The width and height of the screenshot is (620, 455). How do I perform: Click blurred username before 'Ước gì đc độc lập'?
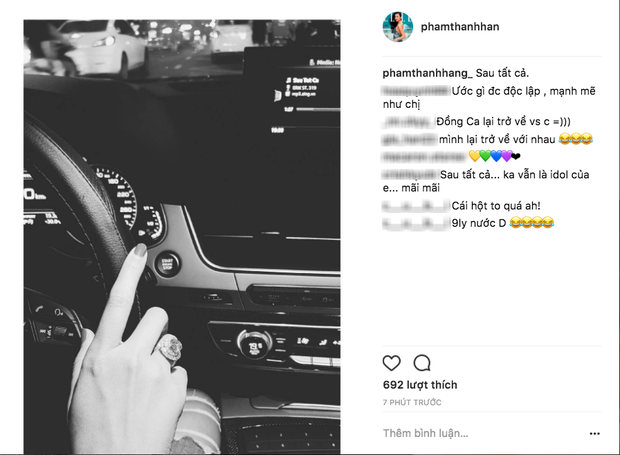pos(416,91)
